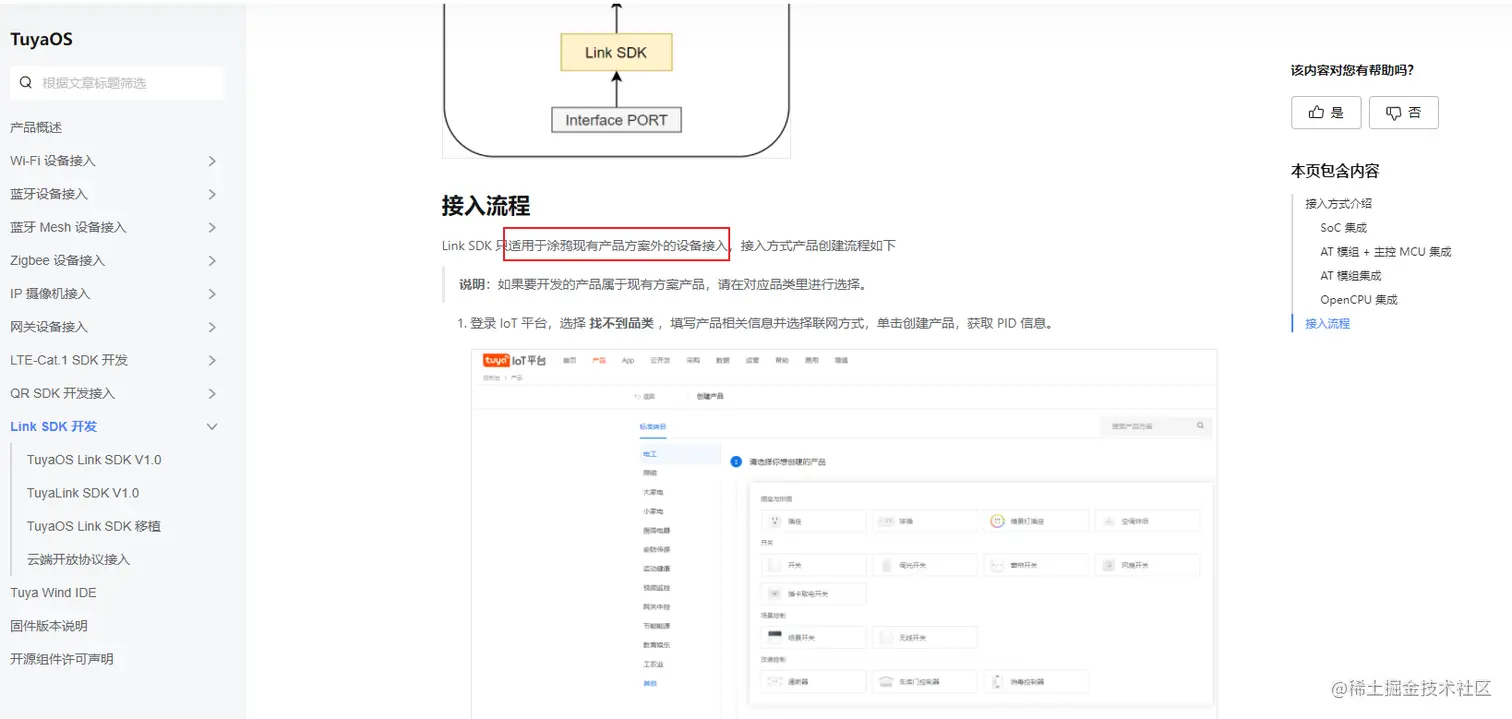This screenshot has height=719, width=1512.
Task: Click the 说明 note paragraph
Action: tap(662, 284)
